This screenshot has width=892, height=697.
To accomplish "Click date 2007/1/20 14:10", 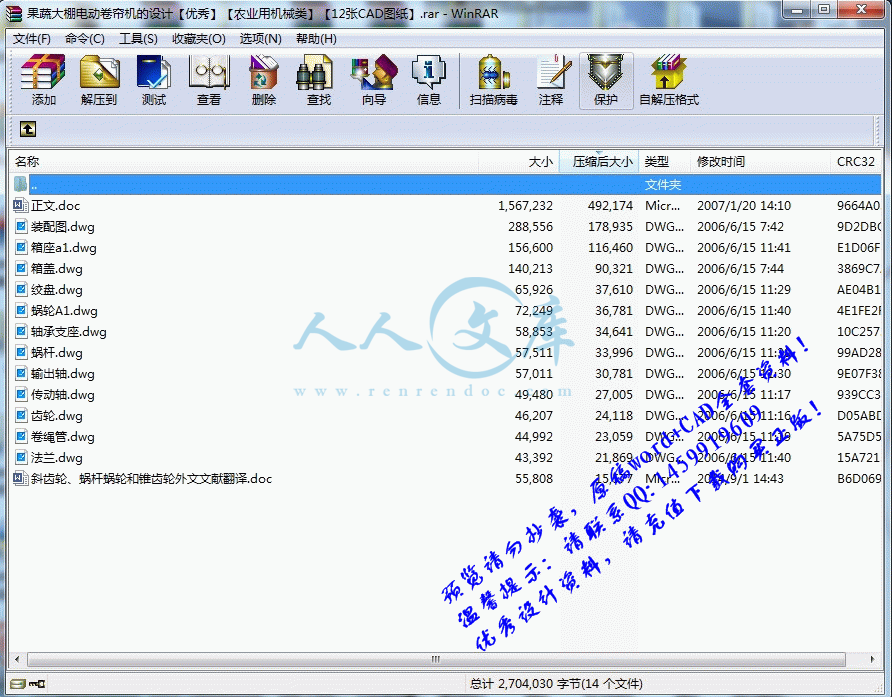I will pos(744,205).
